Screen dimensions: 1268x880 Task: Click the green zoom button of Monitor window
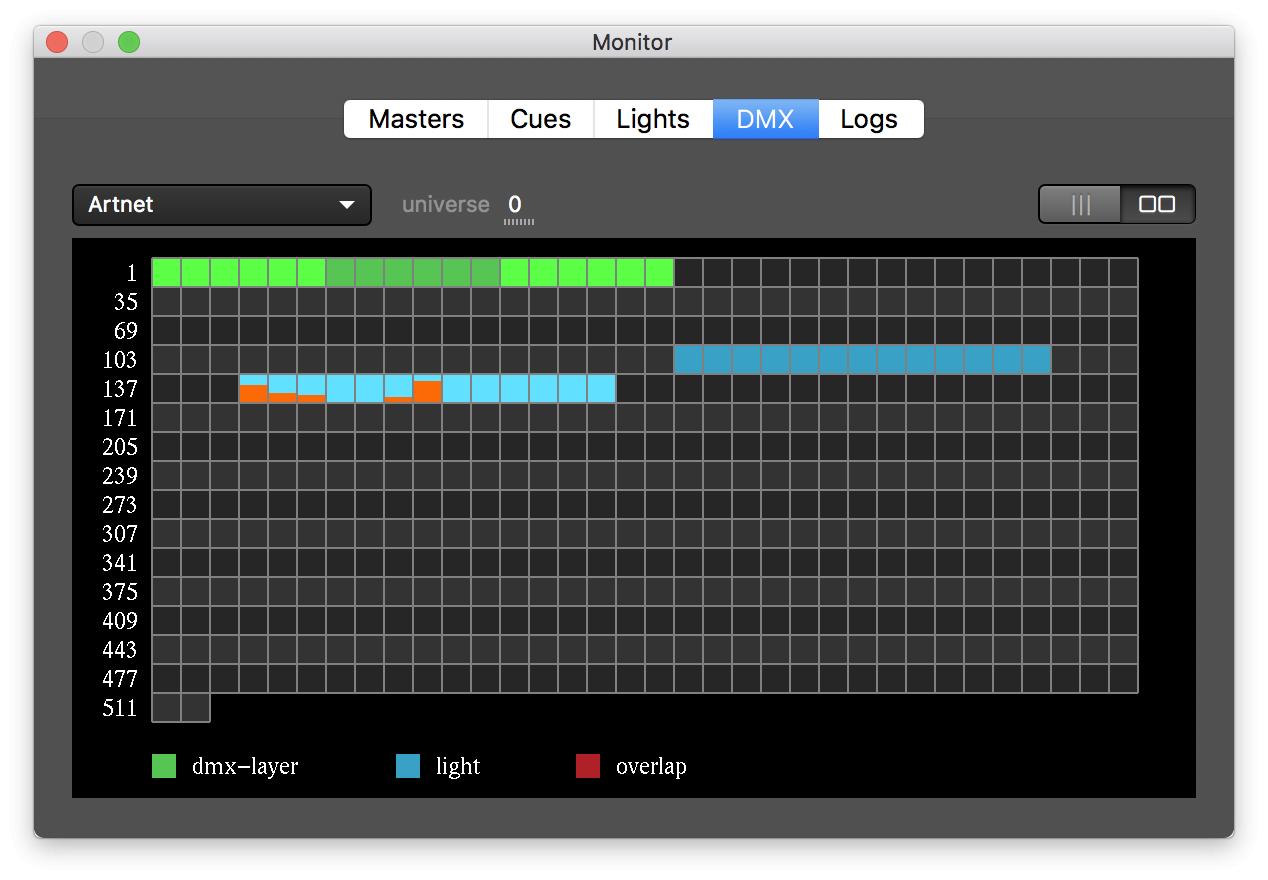129,42
